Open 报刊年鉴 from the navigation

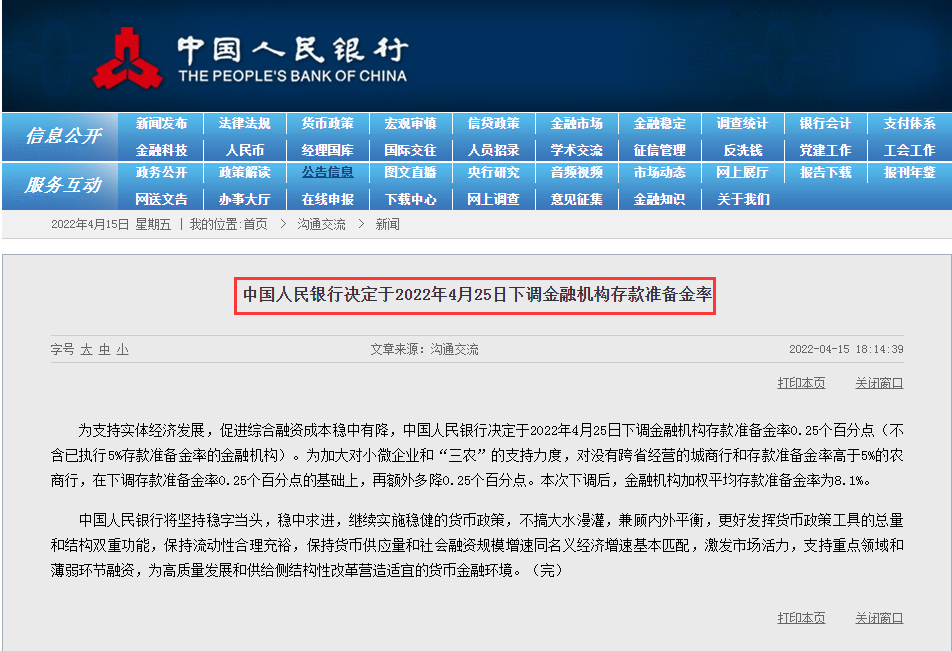point(910,172)
